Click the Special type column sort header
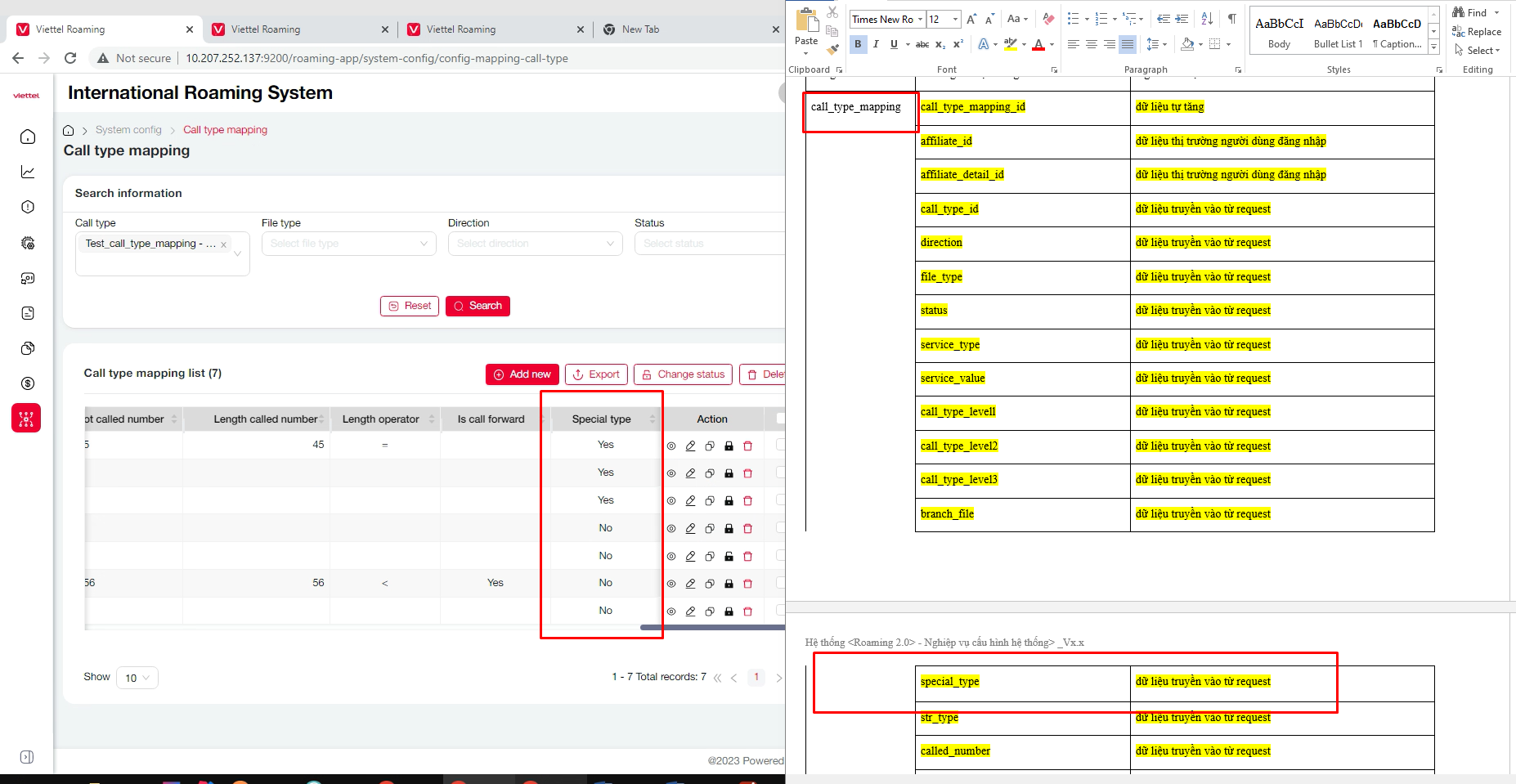This screenshot has height=784, width=1516. [602, 419]
